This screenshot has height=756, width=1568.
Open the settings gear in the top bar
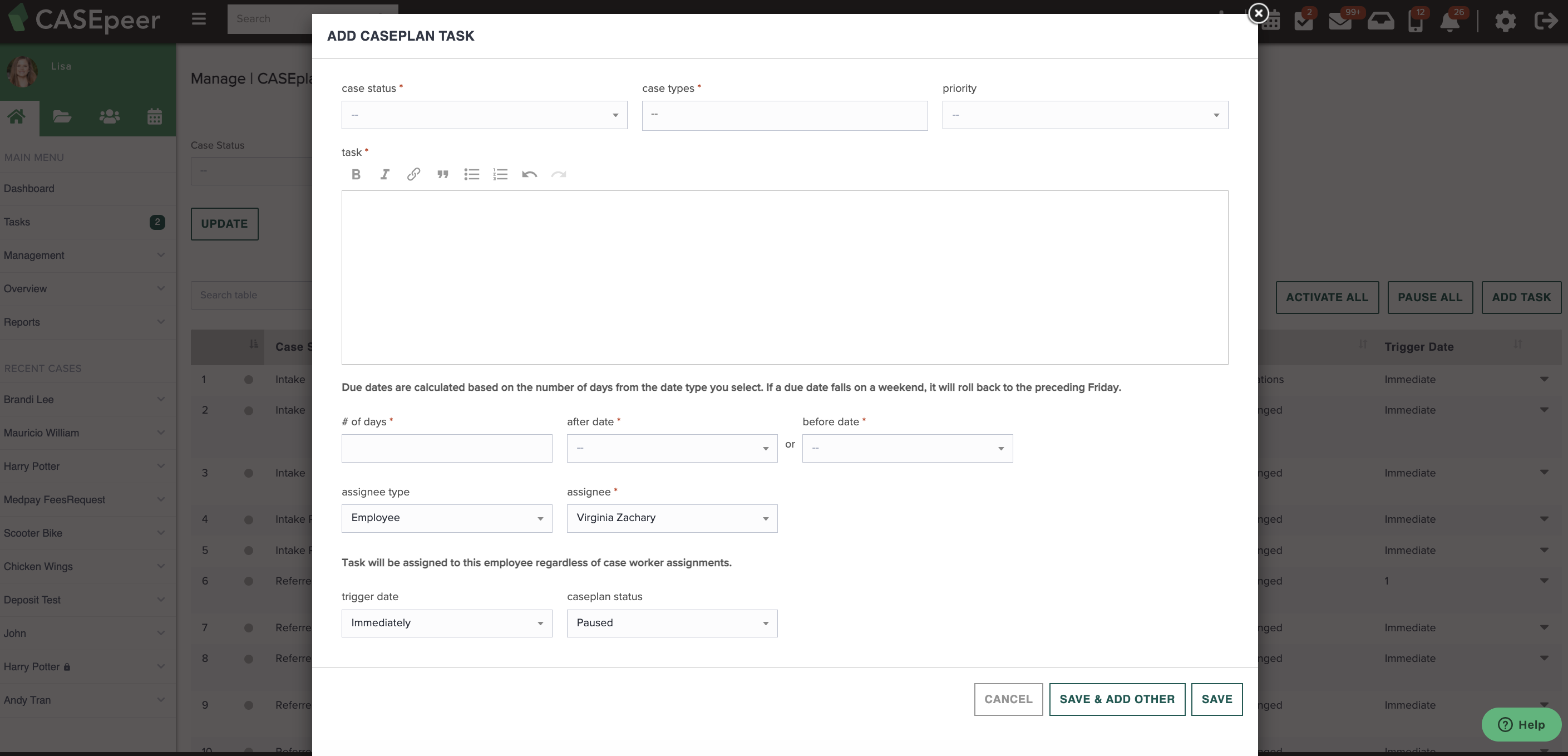click(x=1505, y=21)
